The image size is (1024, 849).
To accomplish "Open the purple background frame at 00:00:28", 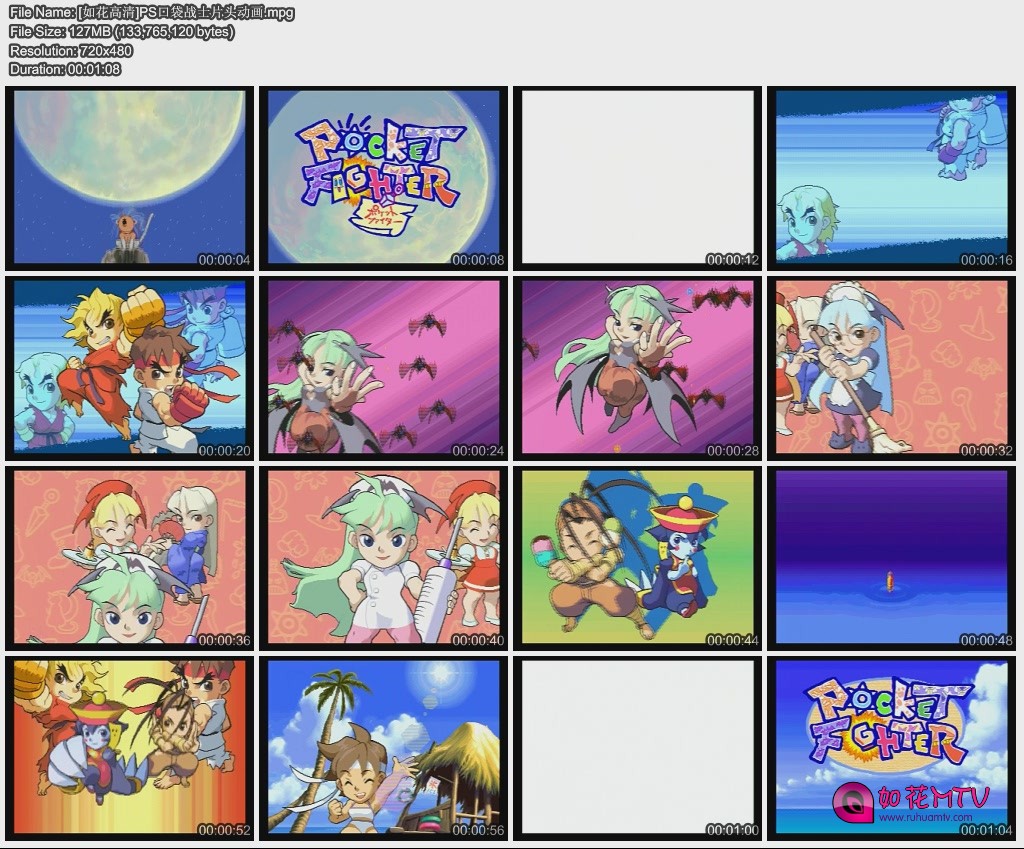I will click(637, 368).
